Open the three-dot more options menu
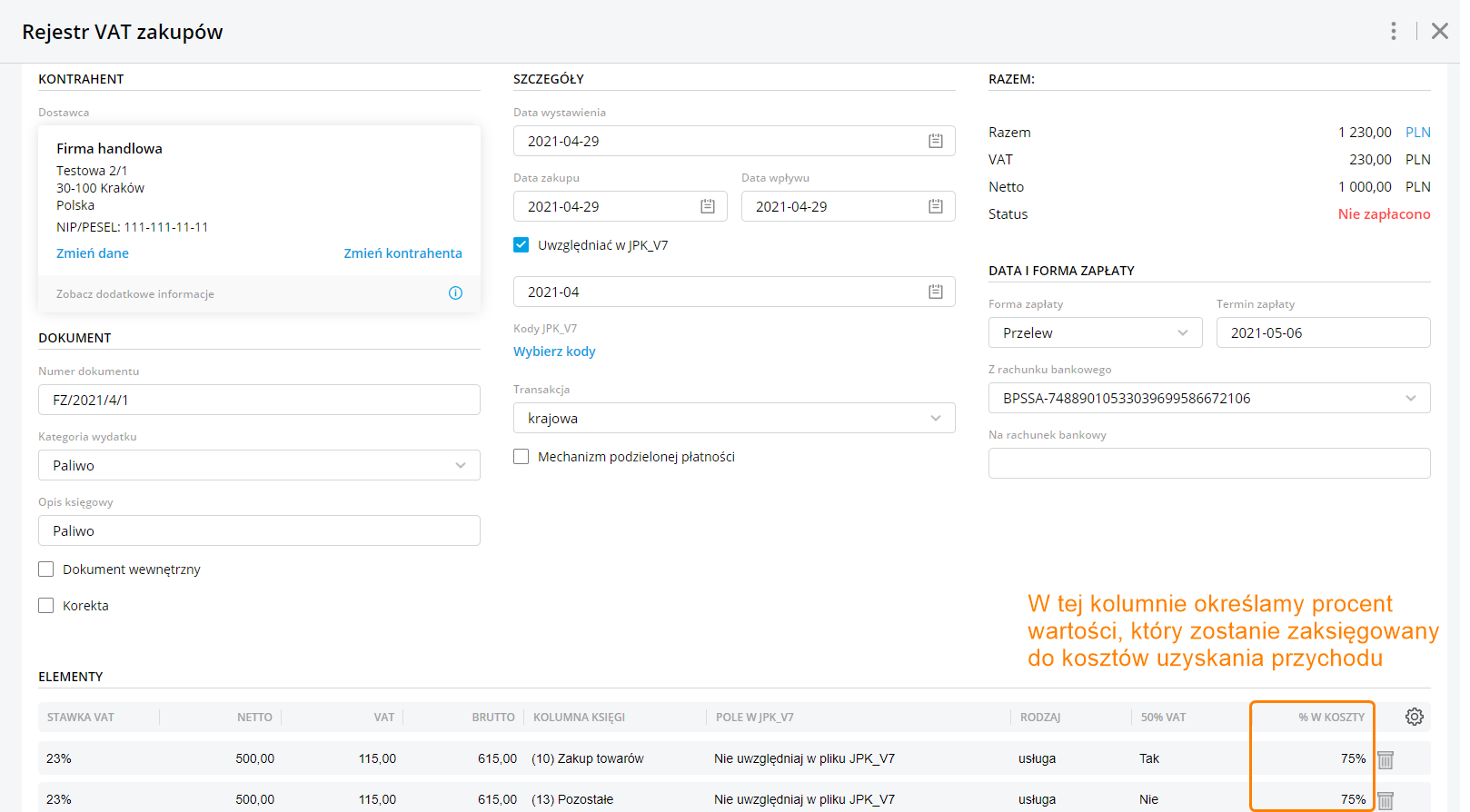The image size is (1470, 812). point(1393,31)
